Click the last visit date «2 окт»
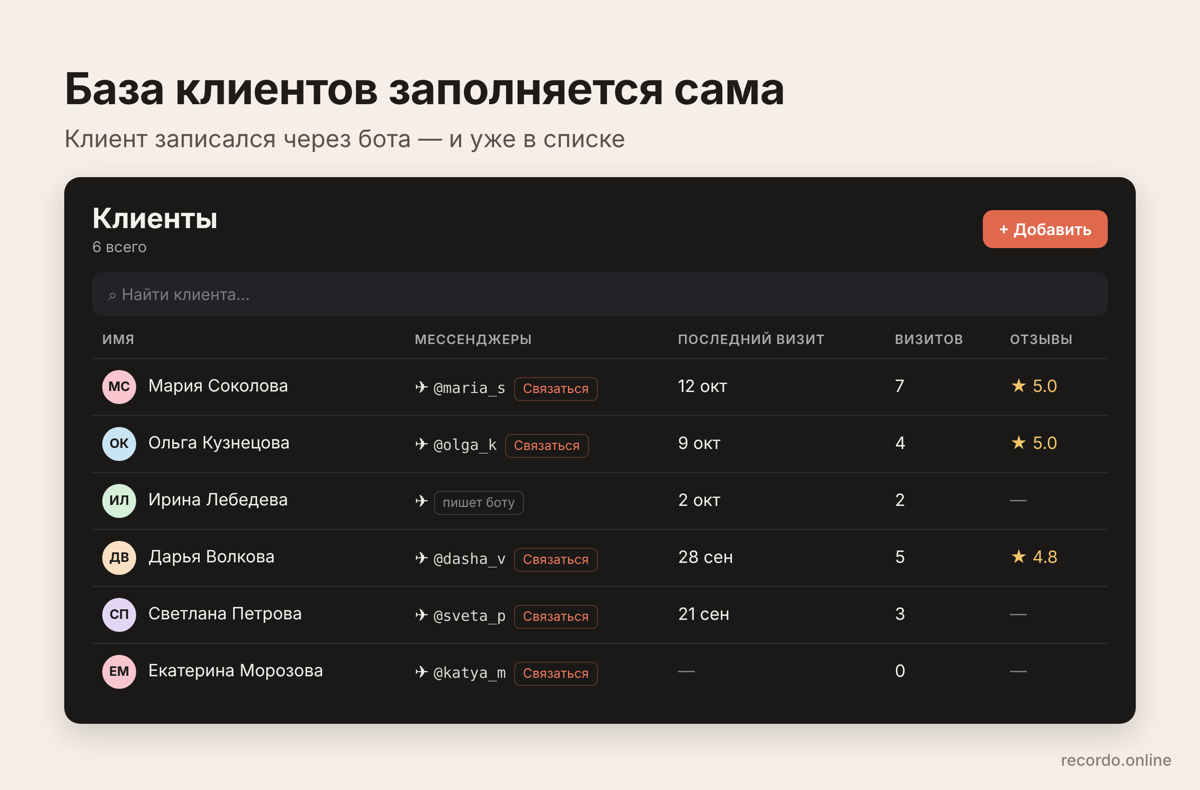Image resolution: width=1200 pixels, height=790 pixels. (699, 500)
